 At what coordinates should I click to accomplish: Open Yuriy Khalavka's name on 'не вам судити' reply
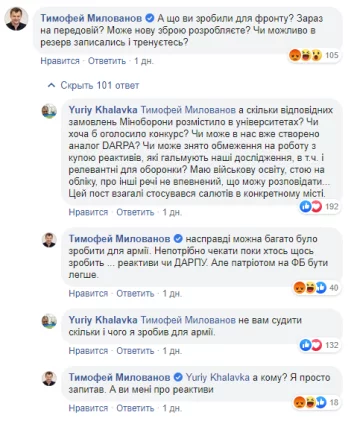point(103,320)
